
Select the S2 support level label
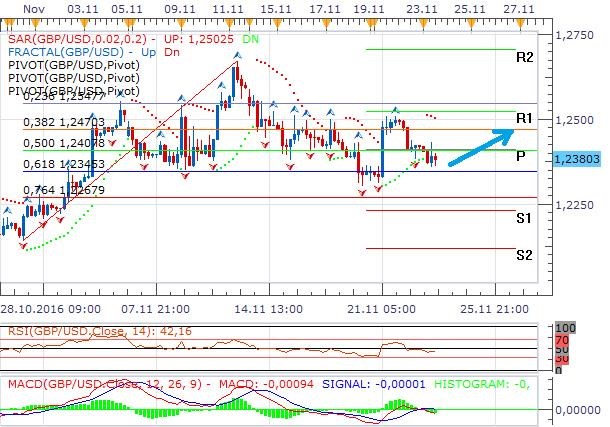(x=523, y=255)
